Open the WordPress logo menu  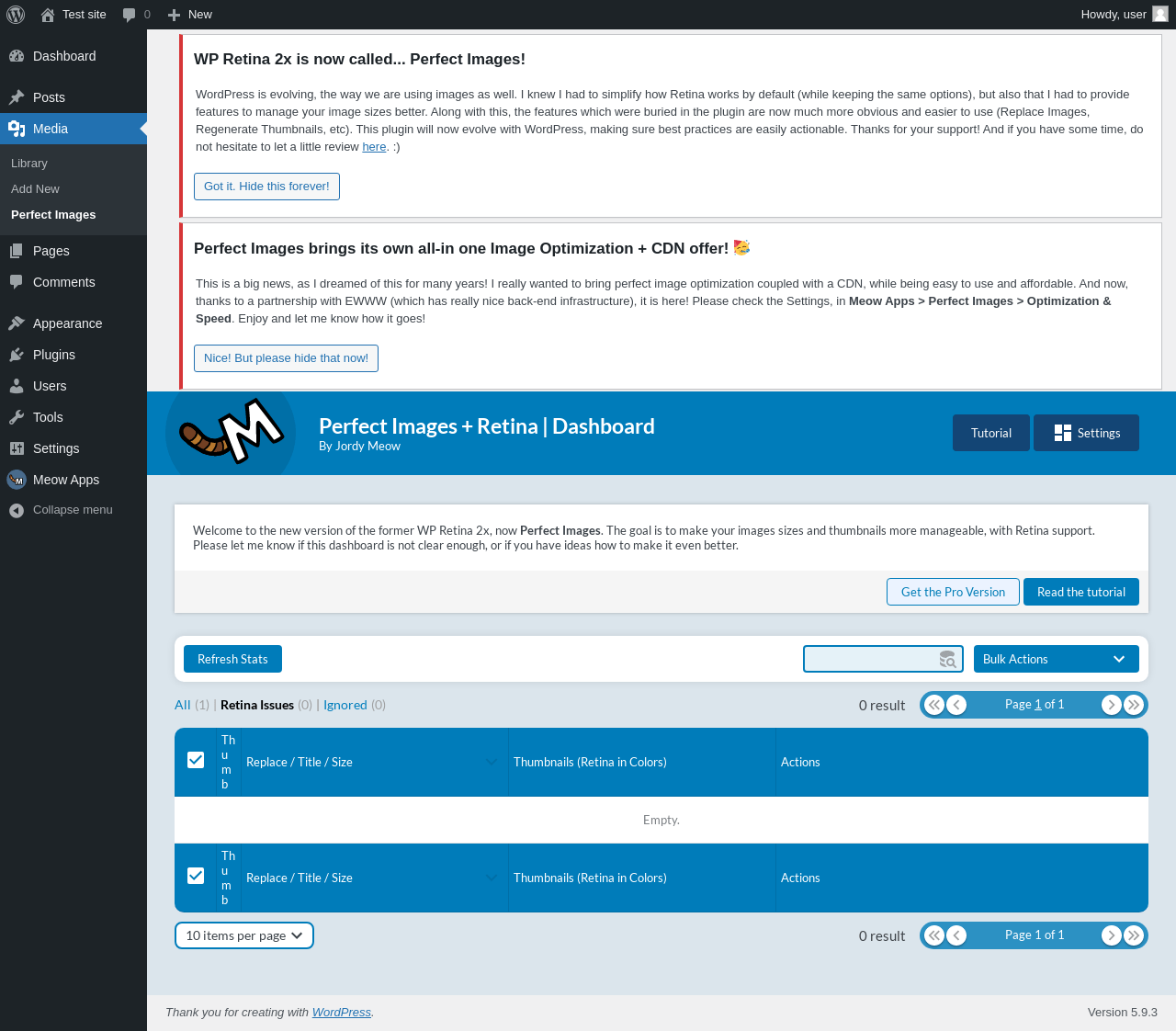(x=16, y=15)
